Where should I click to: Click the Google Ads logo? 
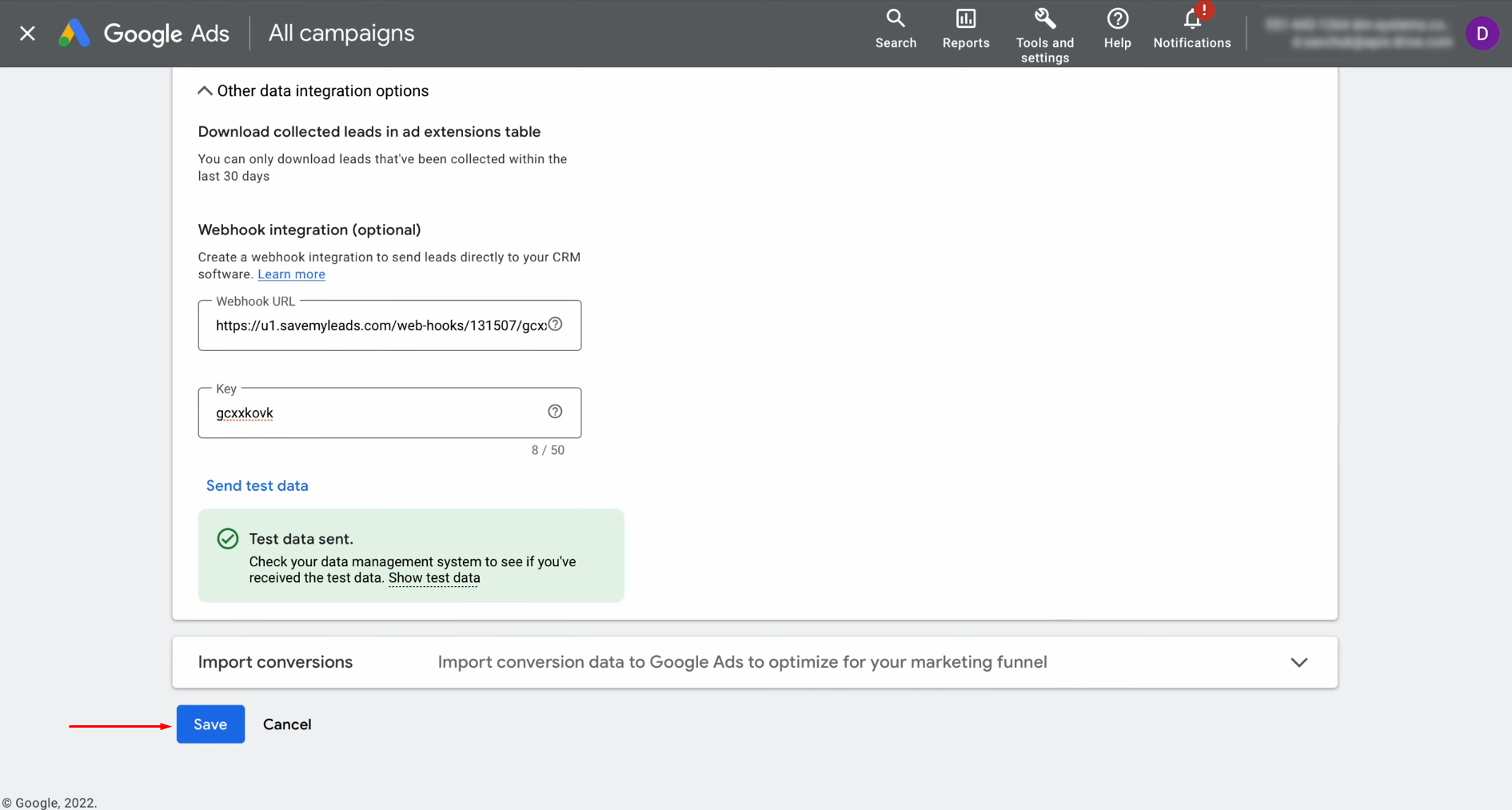144,34
